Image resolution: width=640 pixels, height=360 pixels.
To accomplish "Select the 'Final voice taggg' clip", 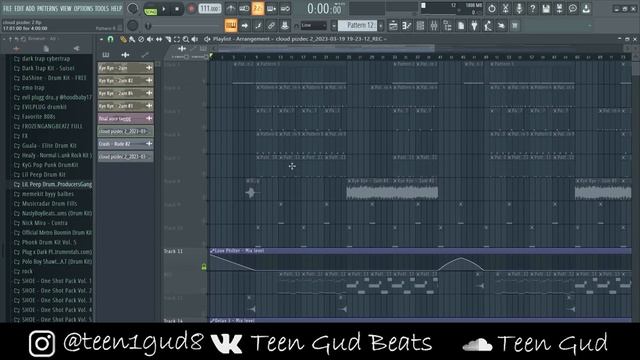I will pyautogui.click(x=125, y=118).
